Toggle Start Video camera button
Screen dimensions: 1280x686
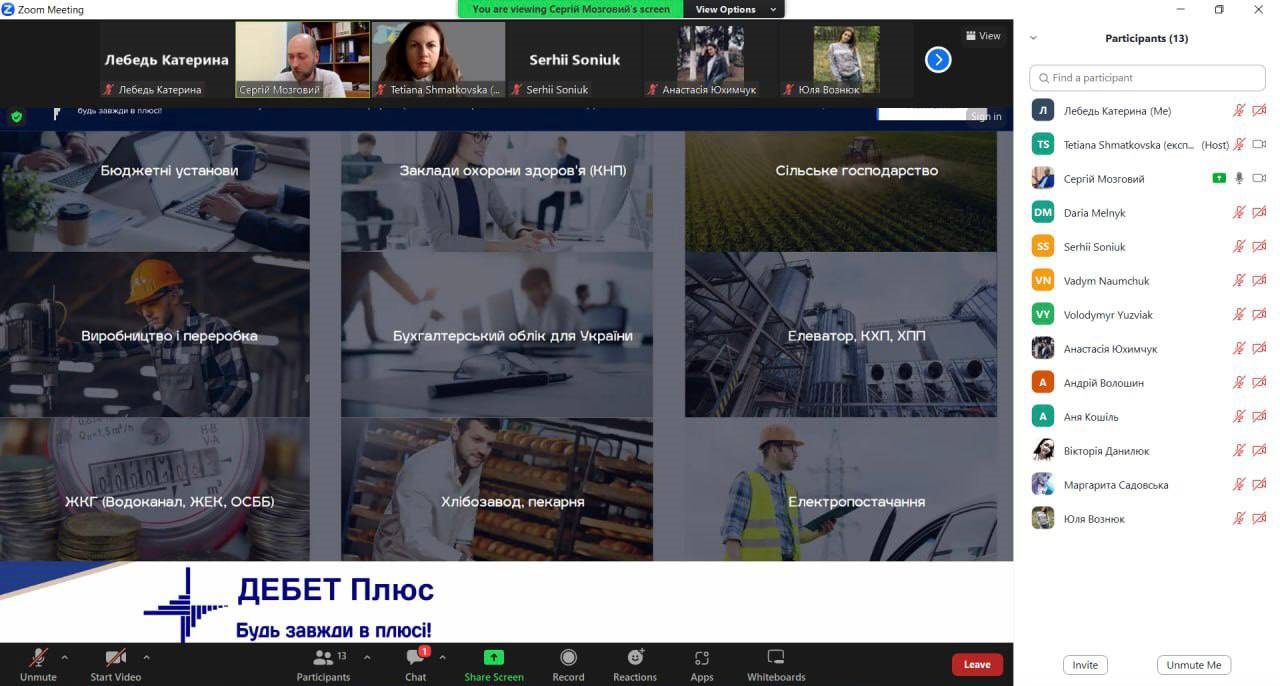click(x=115, y=659)
